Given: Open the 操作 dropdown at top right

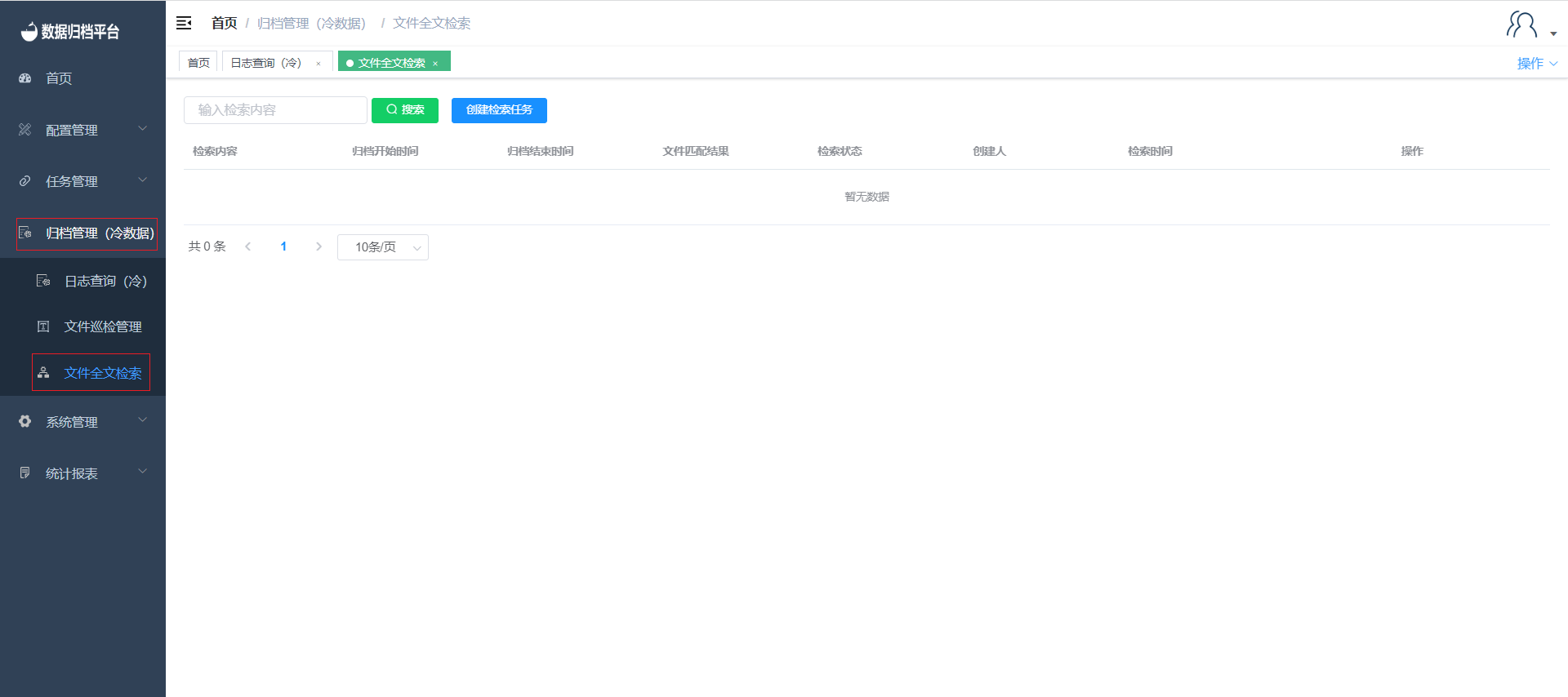Looking at the screenshot, I should (1537, 64).
